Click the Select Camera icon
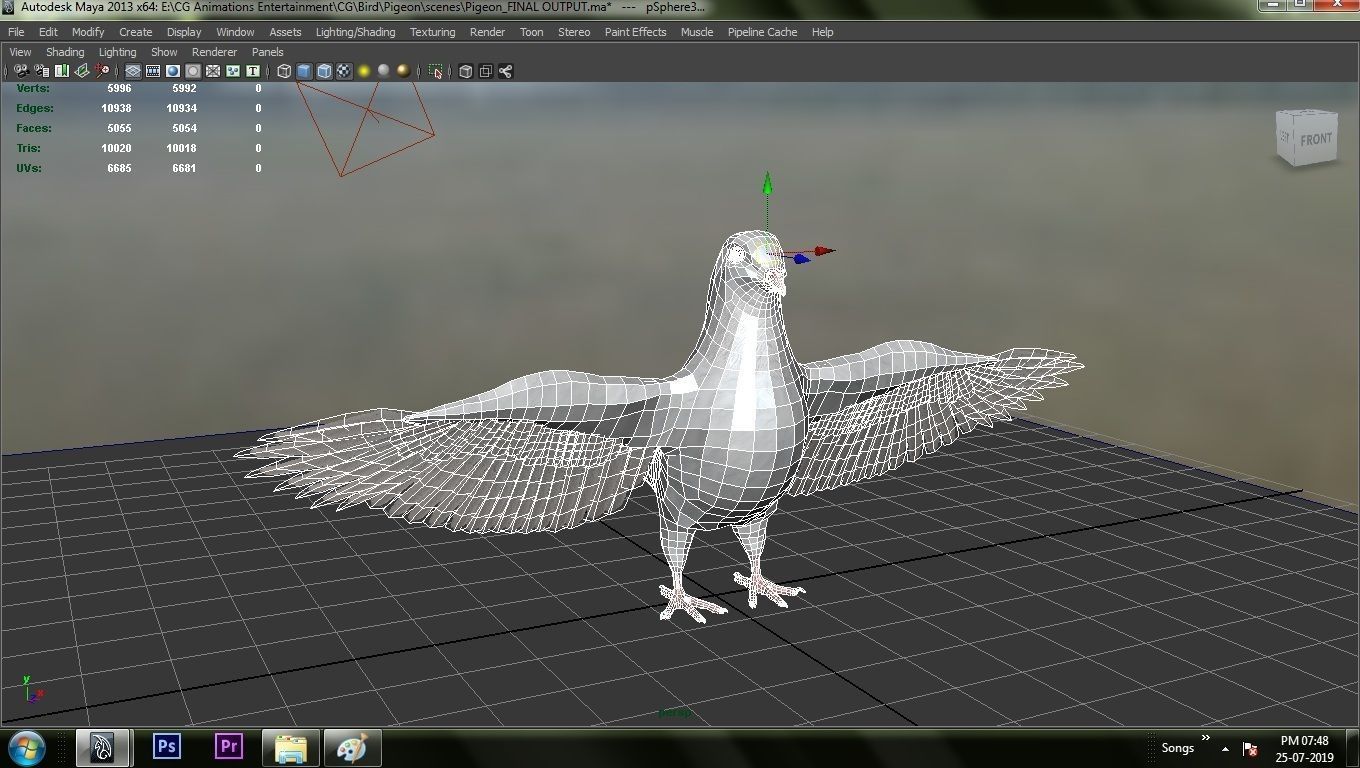1360x768 pixels. [21, 71]
